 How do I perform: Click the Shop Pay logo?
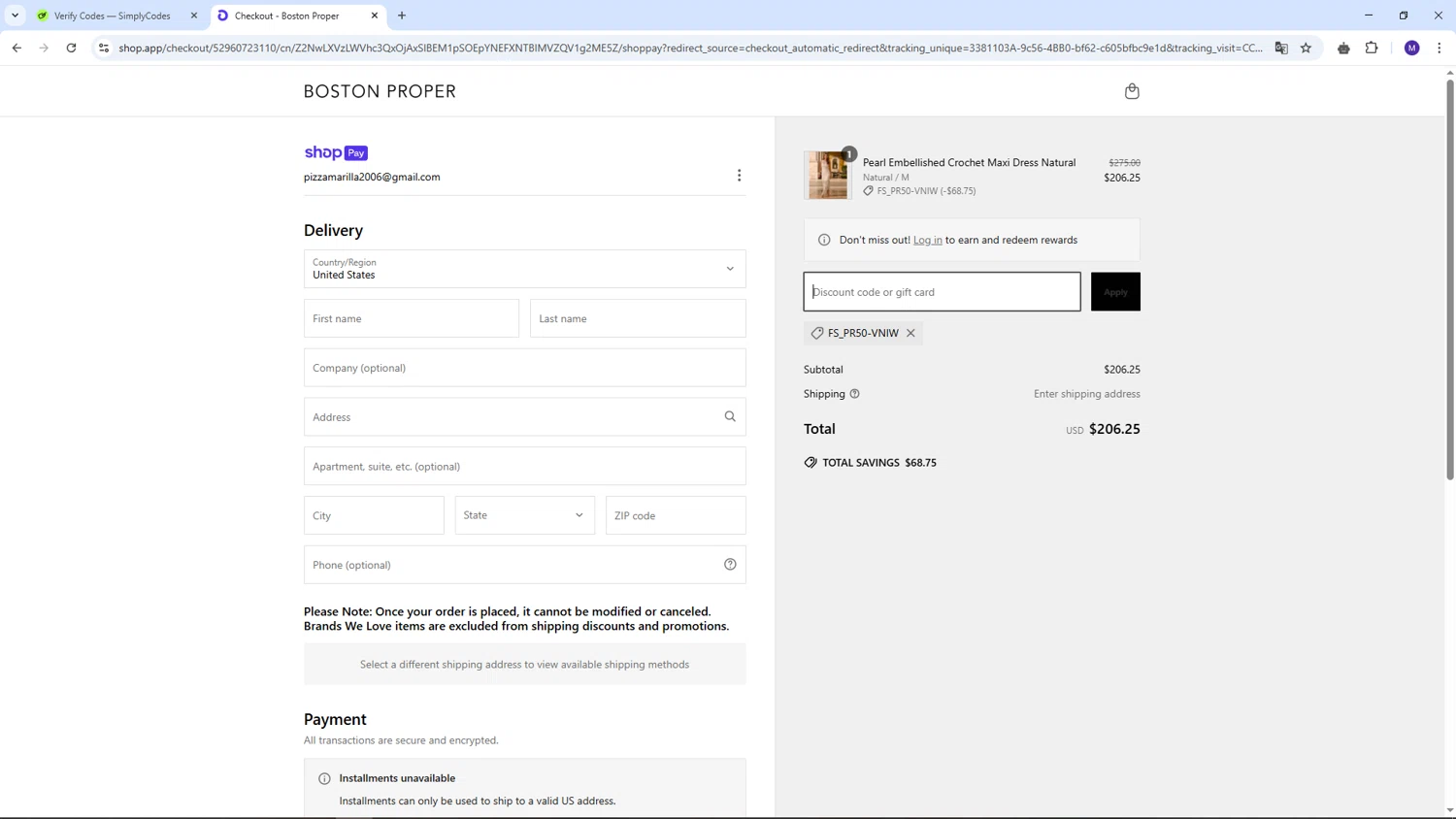(x=336, y=152)
